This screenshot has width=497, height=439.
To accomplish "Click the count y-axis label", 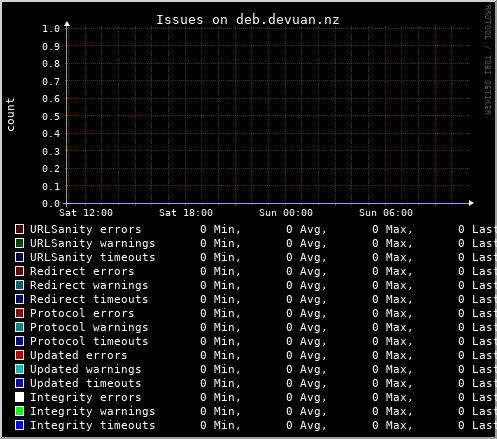I will coord(10,114).
